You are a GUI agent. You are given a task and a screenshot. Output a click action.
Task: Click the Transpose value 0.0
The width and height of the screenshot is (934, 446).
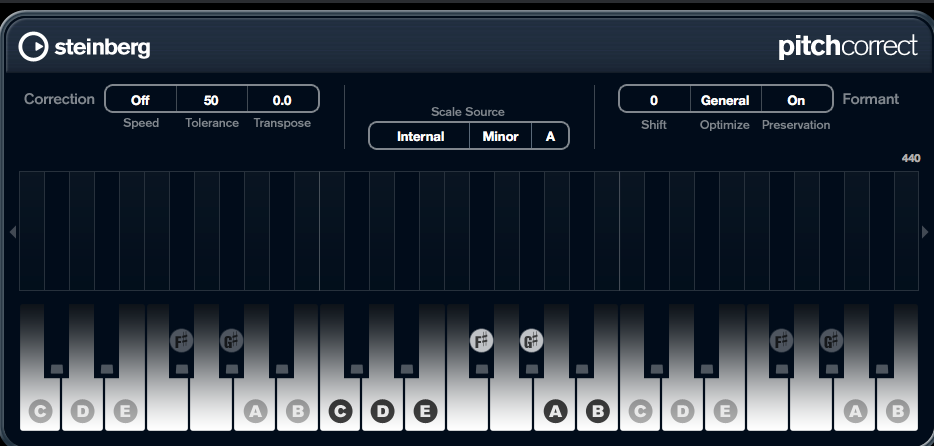(x=282, y=100)
